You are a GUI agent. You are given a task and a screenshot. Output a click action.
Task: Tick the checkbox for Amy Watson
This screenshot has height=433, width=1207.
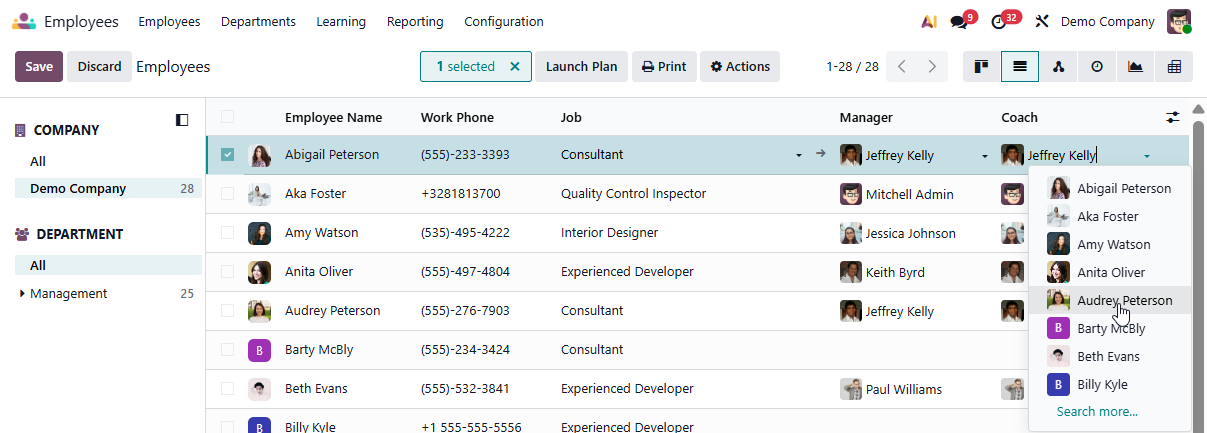tap(228, 233)
